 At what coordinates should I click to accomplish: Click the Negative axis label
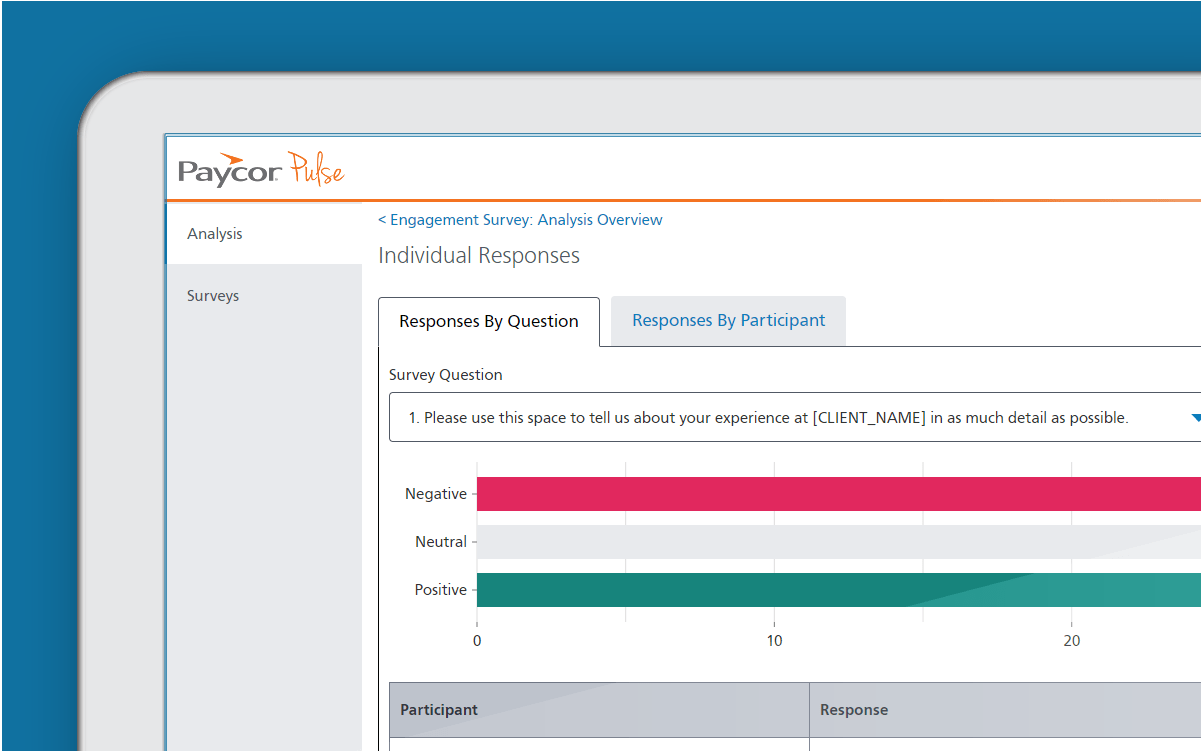click(436, 494)
